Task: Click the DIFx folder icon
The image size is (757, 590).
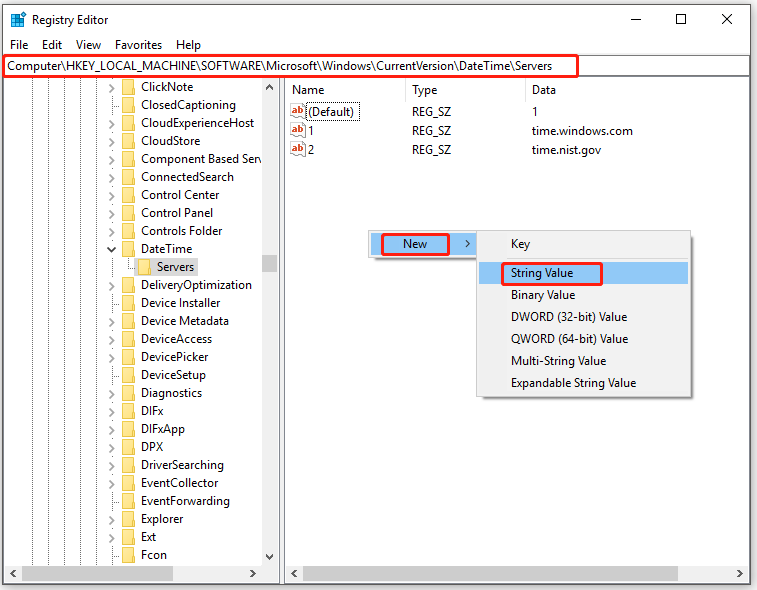Action: (128, 411)
